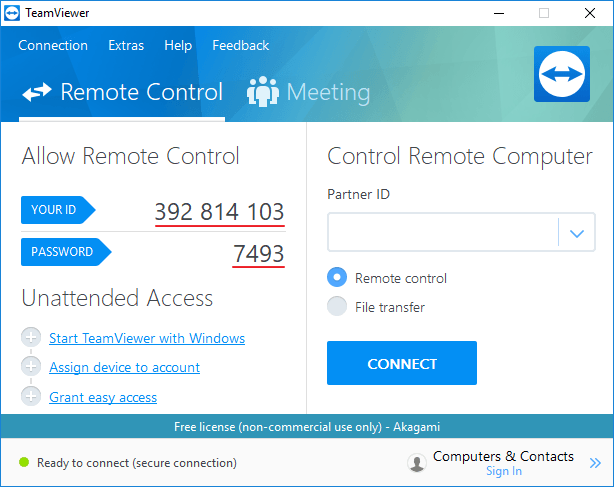Click the YOUR ID number 392 814 103
Image resolution: width=614 pixels, height=487 pixels.
click(219, 212)
